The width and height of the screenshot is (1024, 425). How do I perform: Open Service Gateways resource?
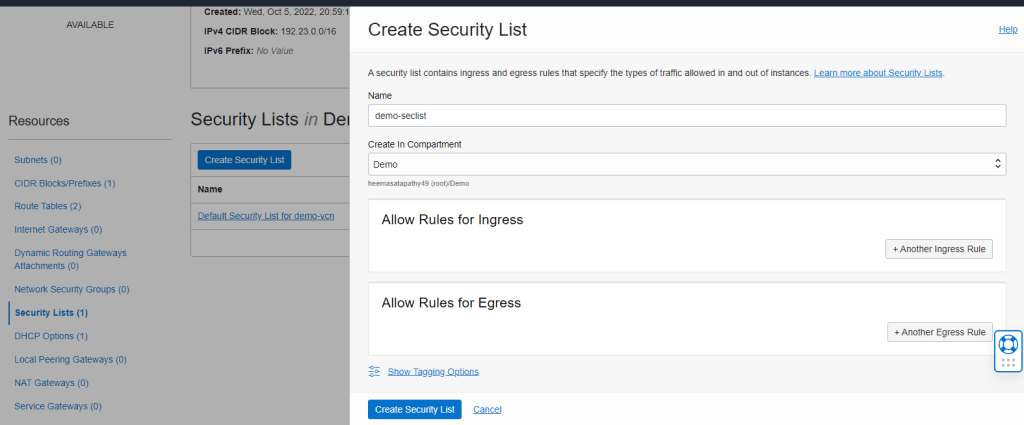(x=58, y=406)
